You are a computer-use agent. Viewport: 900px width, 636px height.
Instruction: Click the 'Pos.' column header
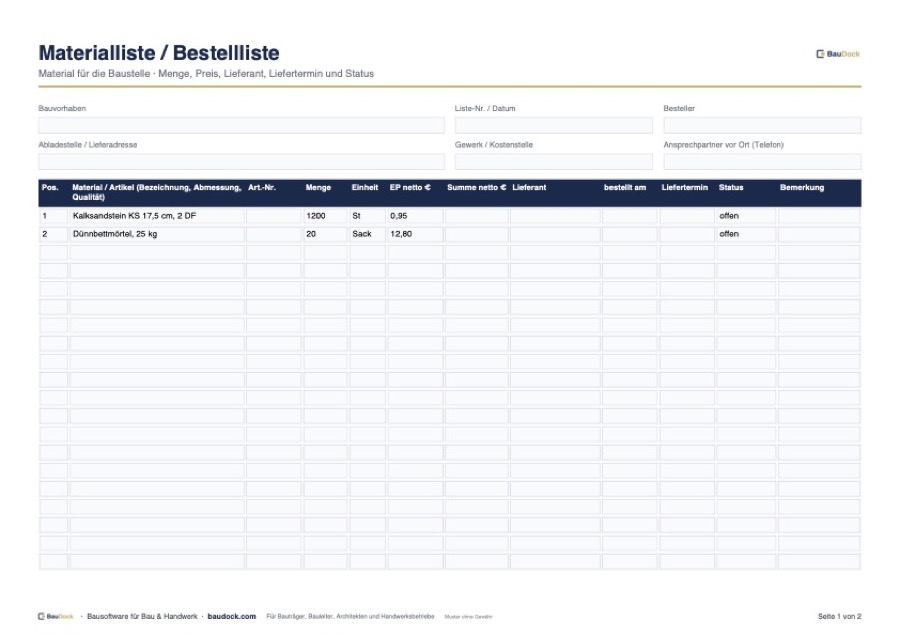(x=50, y=188)
